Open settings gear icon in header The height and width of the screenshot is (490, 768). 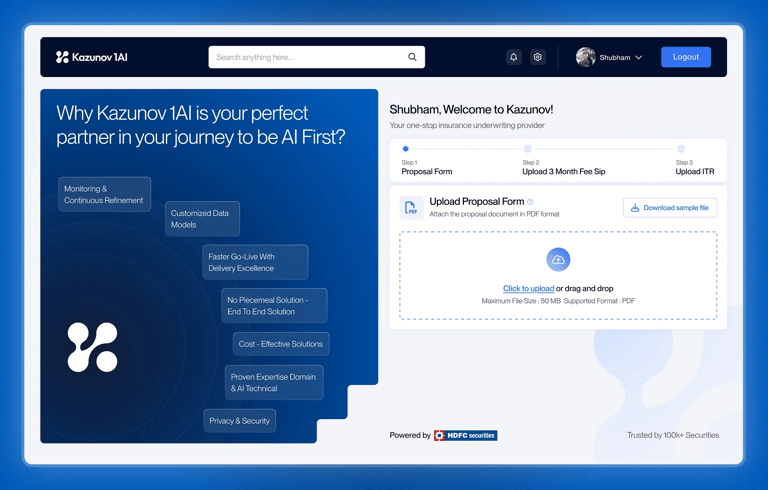pos(537,57)
